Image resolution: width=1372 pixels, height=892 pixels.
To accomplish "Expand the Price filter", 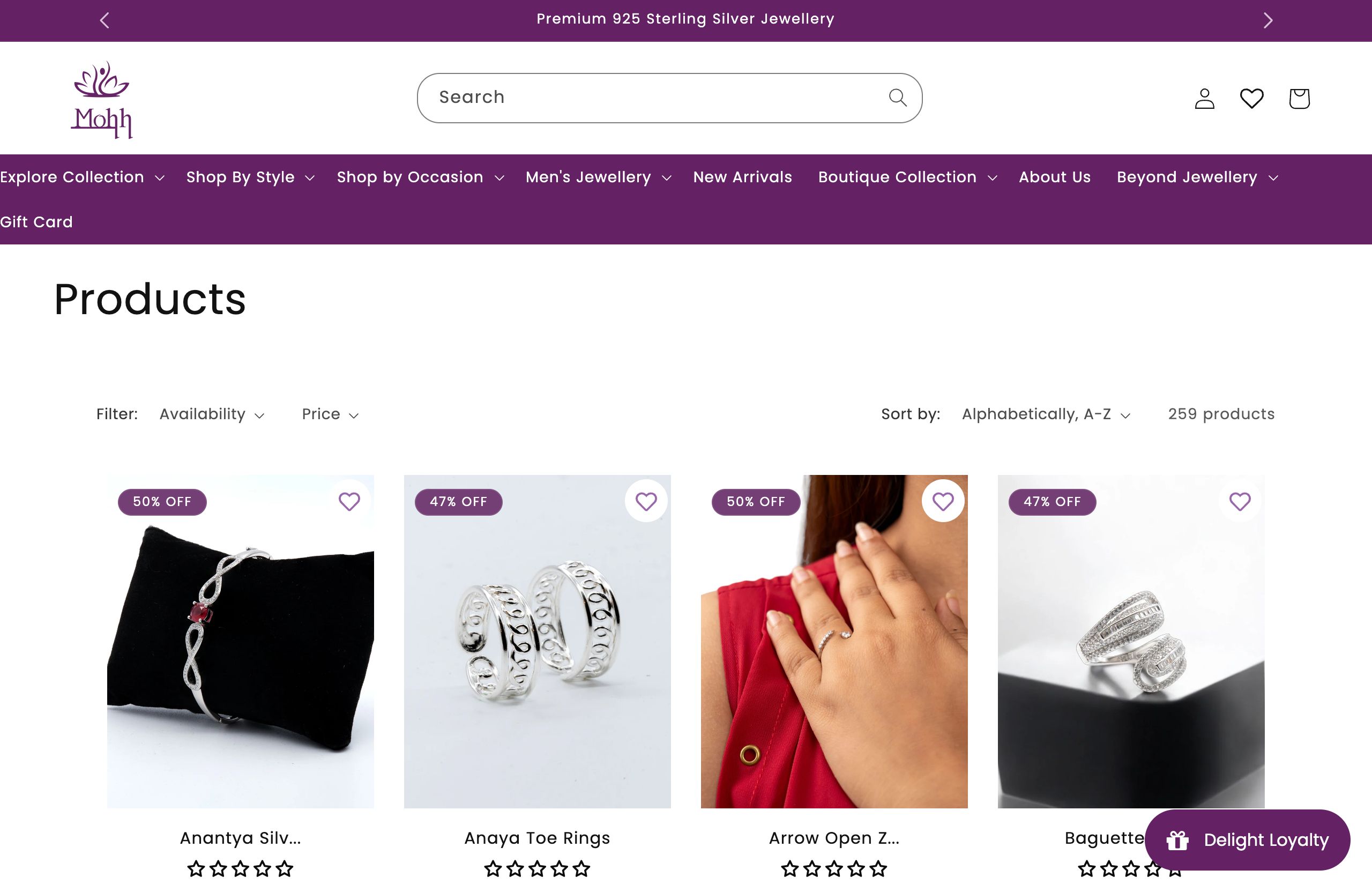I will pos(329,414).
